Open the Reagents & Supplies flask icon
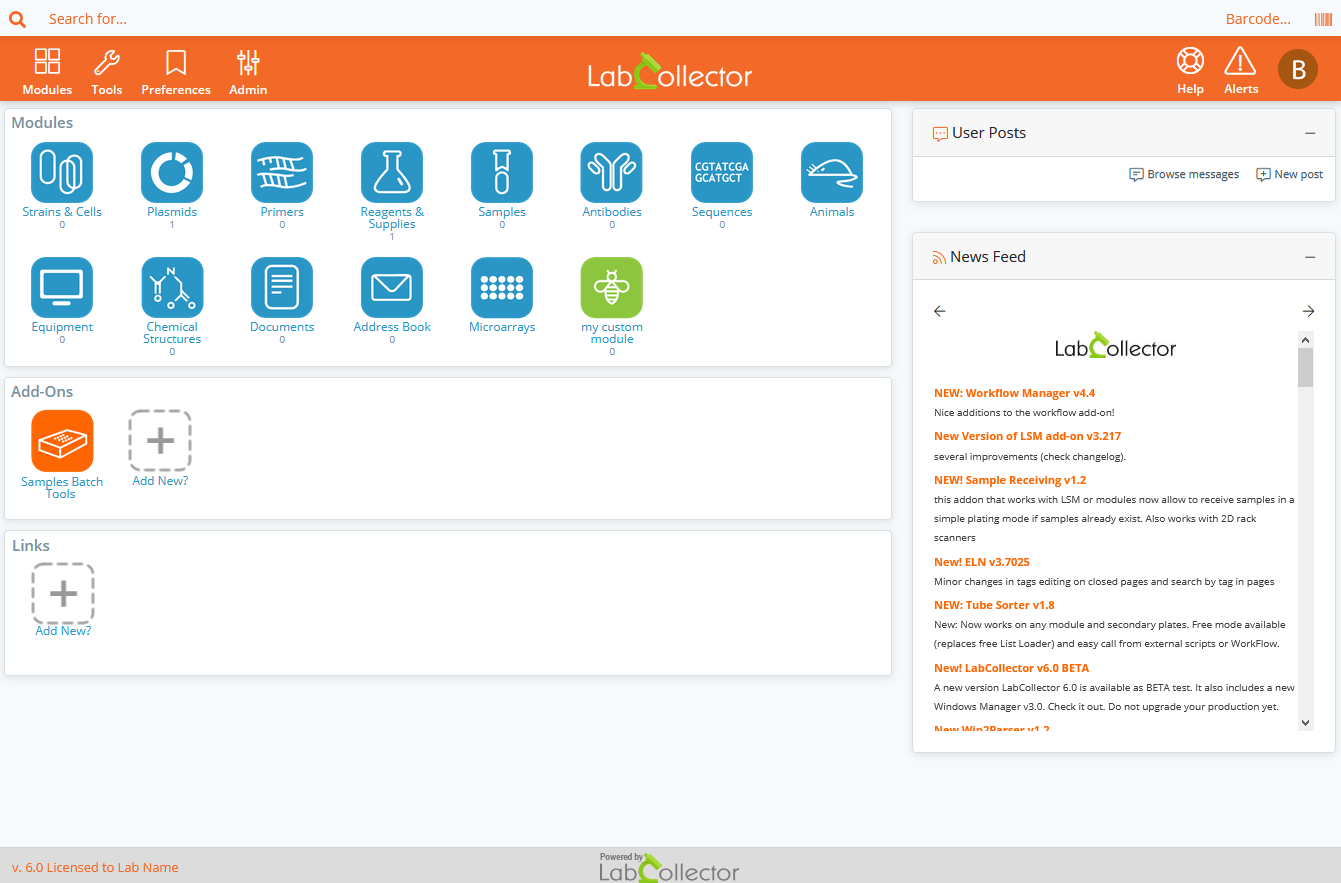1341x883 pixels. click(x=392, y=173)
